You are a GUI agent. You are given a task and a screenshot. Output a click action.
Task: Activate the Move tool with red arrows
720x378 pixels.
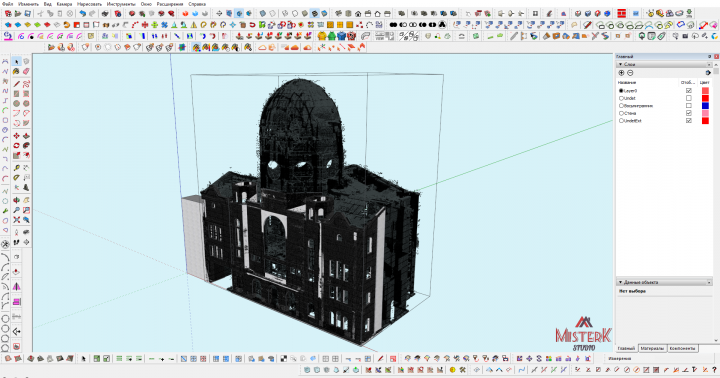[x=17, y=136]
